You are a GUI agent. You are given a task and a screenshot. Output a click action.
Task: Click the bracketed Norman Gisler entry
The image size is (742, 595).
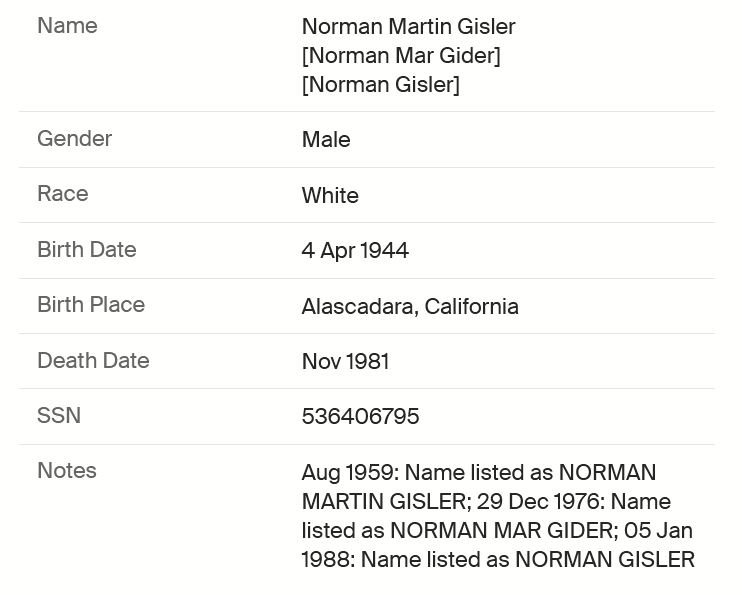pyautogui.click(x=380, y=85)
